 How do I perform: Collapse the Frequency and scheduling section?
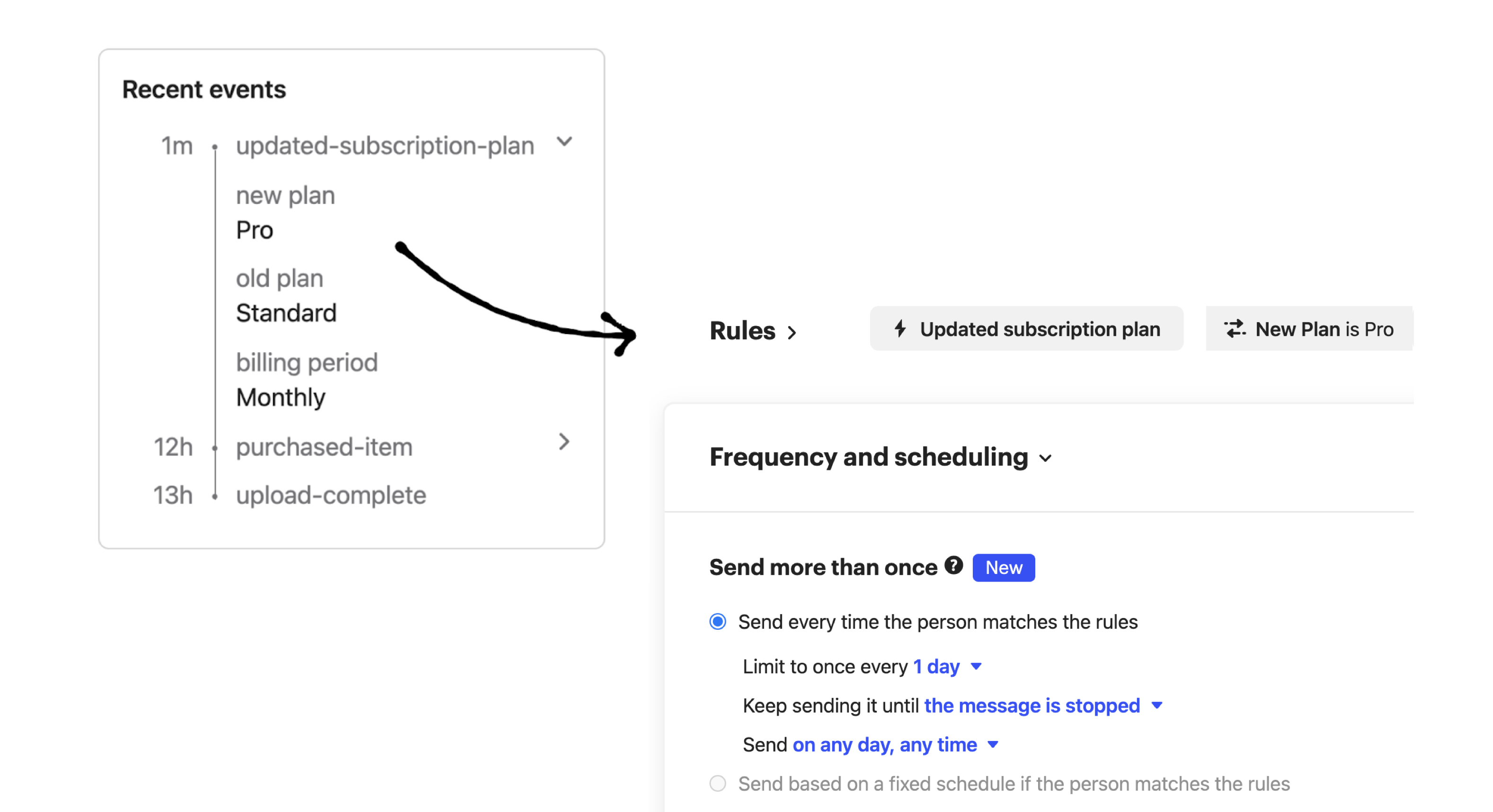pyautogui.click(x=1045, y=458)
